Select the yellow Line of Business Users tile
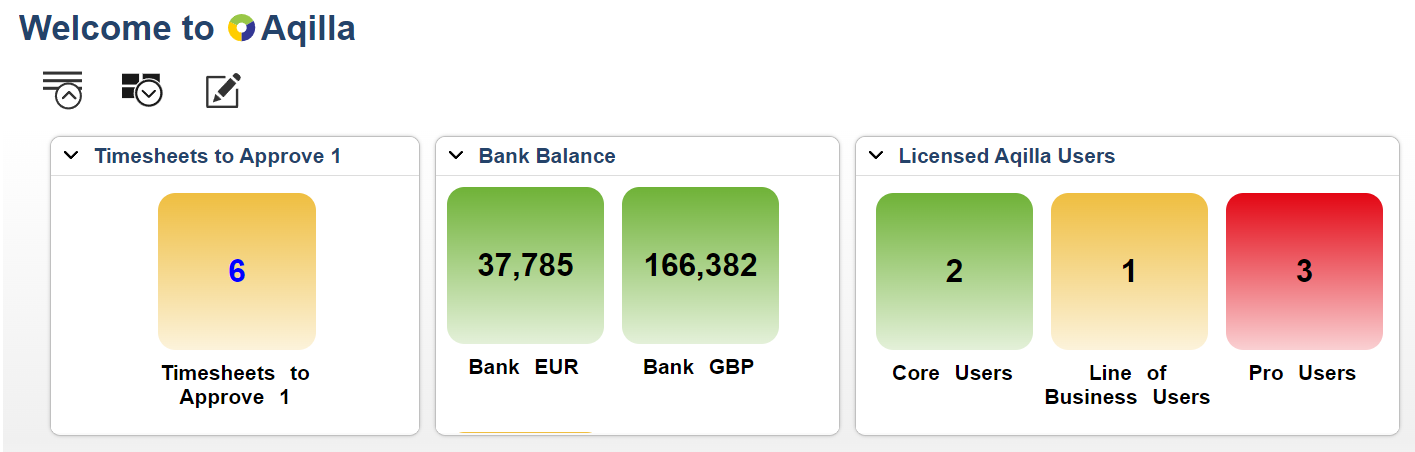 tap(1129, 271)
